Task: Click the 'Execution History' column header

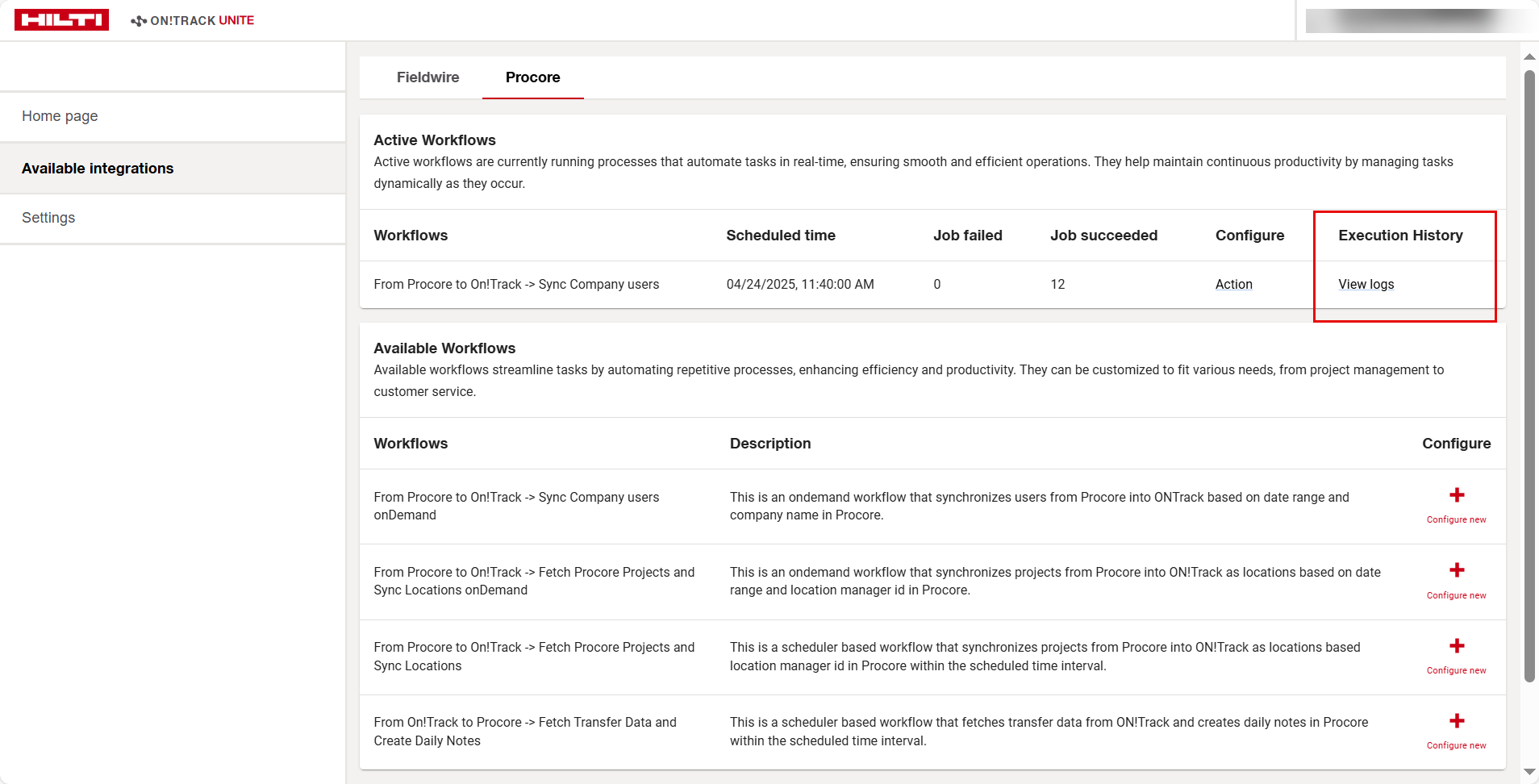Action: (x=1400, y=236)
